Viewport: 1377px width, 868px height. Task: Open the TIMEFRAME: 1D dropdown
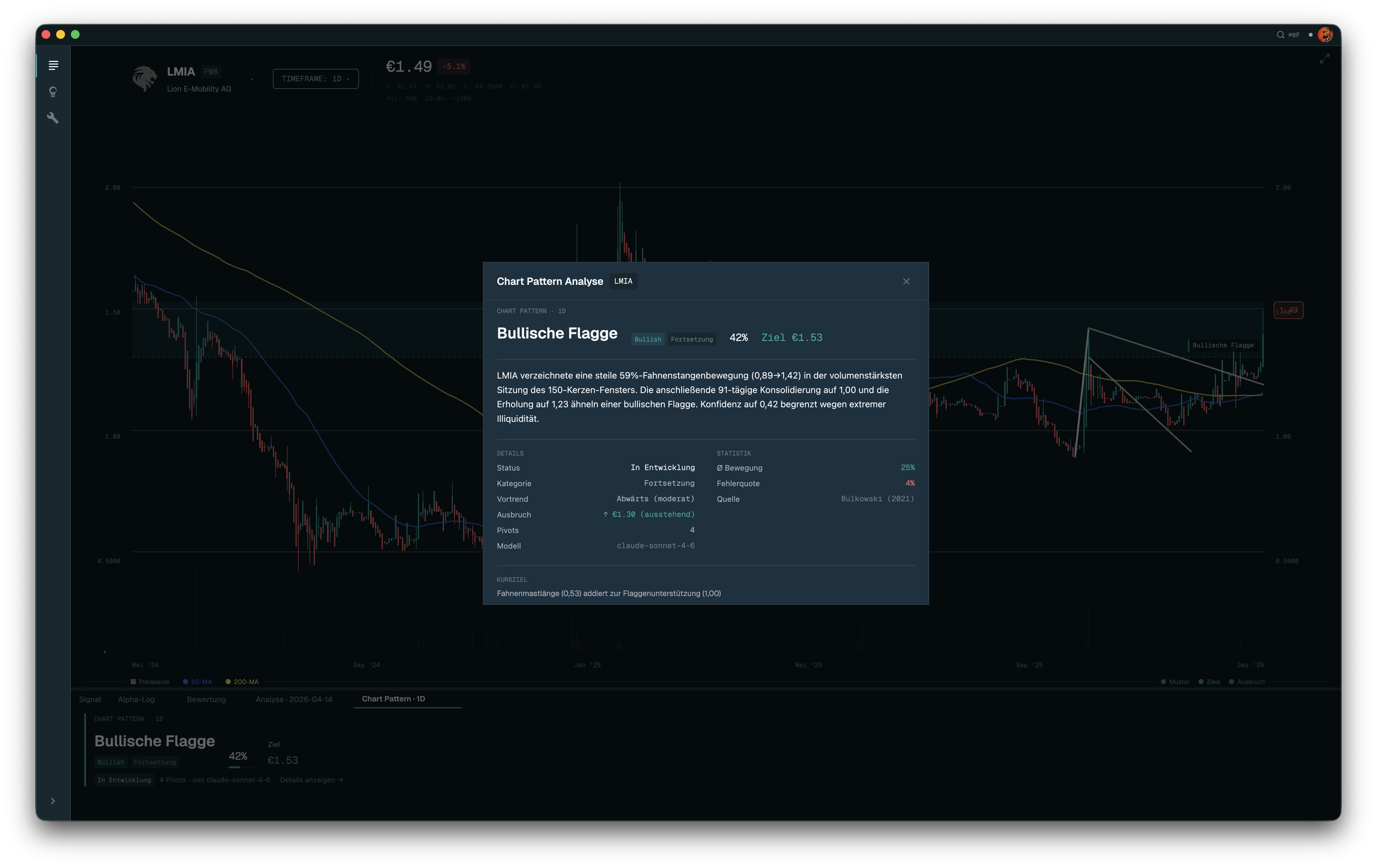(x=316, y=79)
